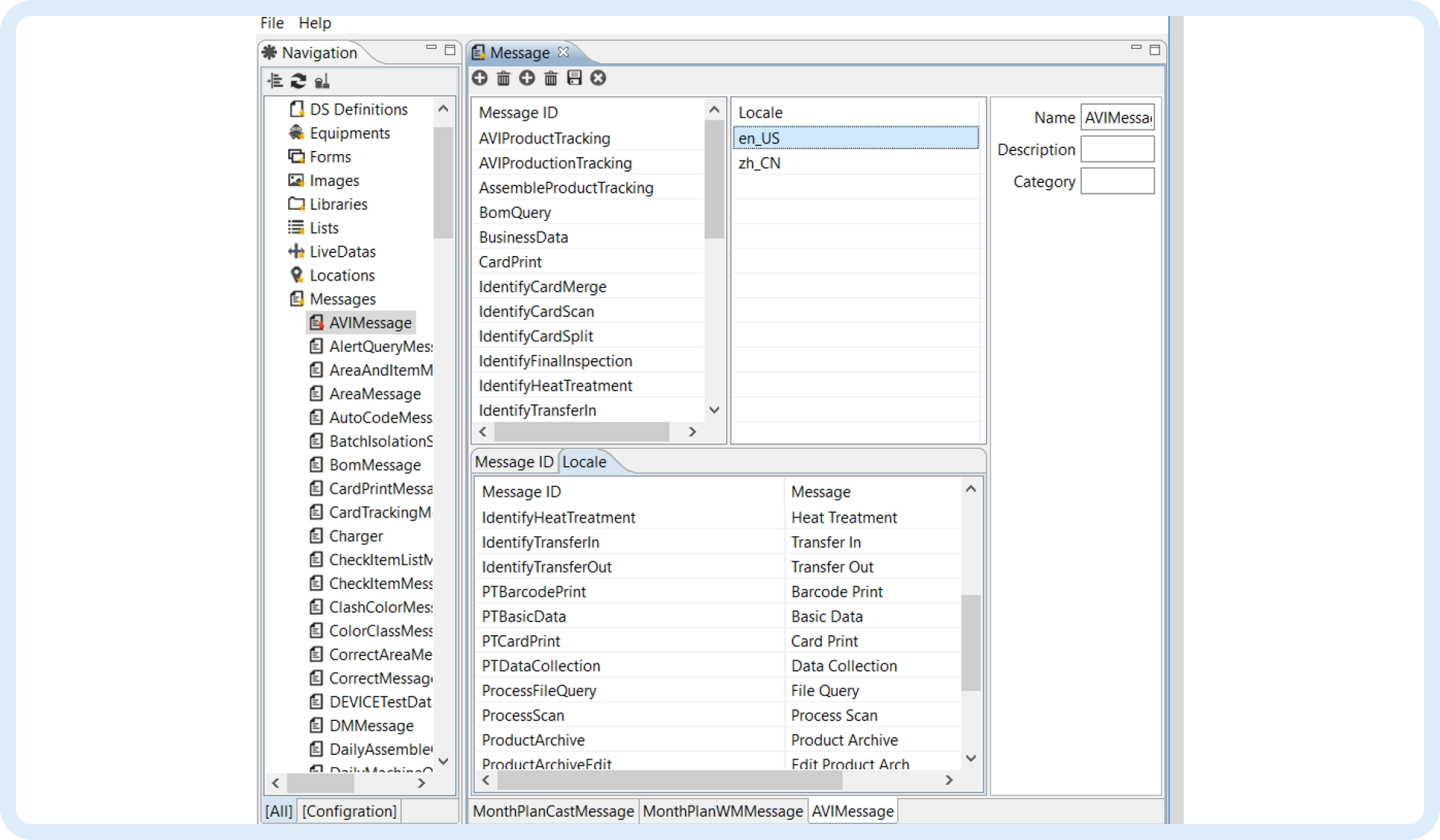Click the second add (plus) toolbar icon

(527, 78)
